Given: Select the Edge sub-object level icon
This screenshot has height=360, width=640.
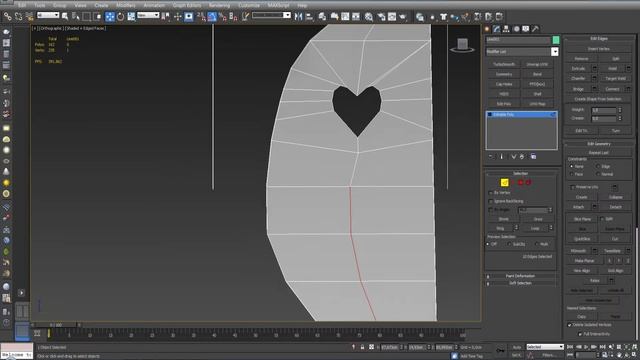Looking at the screenshot, I should point(504,182).
